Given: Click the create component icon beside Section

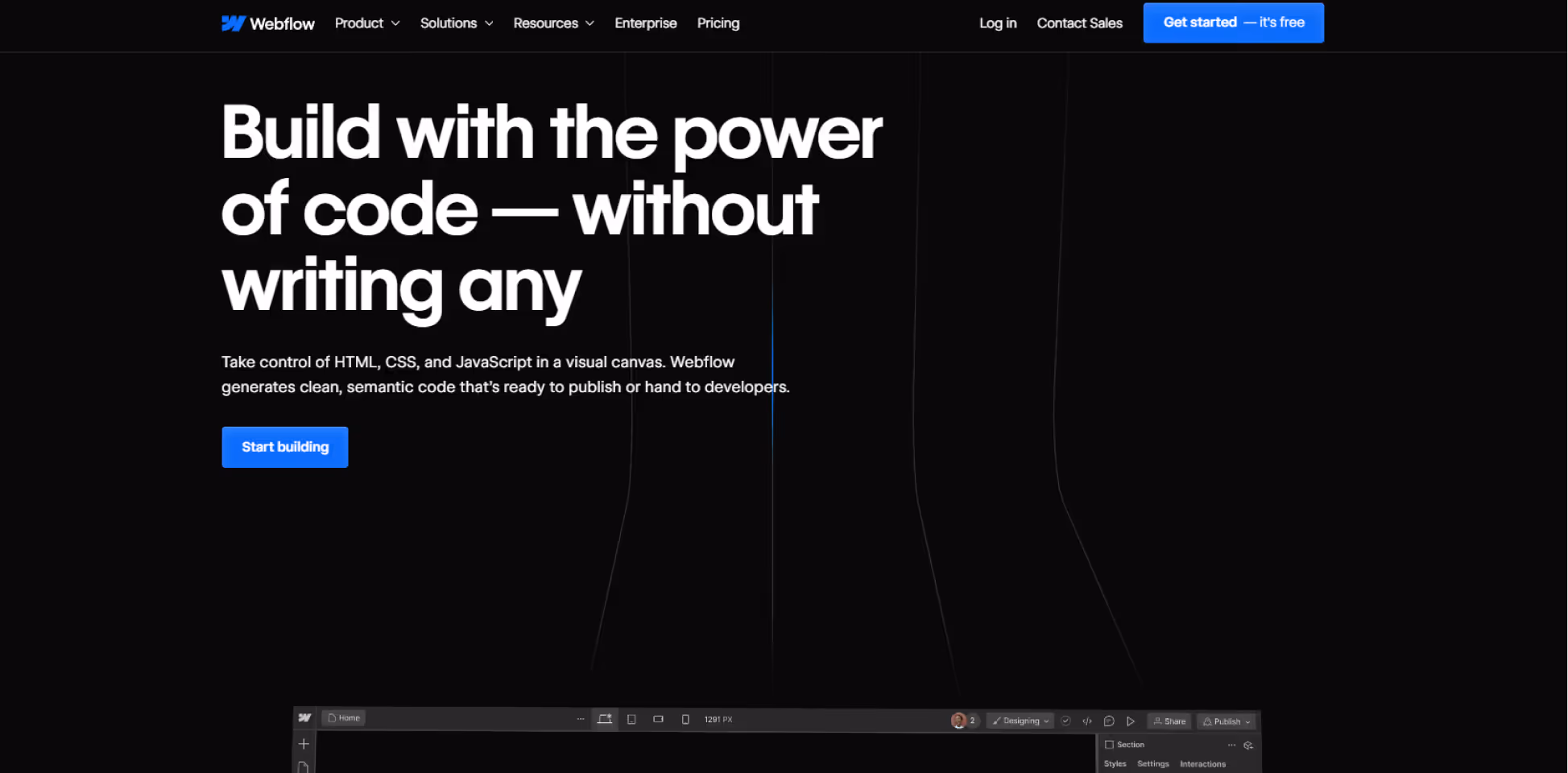Looking at the screenshot, I should (x=1248, y=745).
